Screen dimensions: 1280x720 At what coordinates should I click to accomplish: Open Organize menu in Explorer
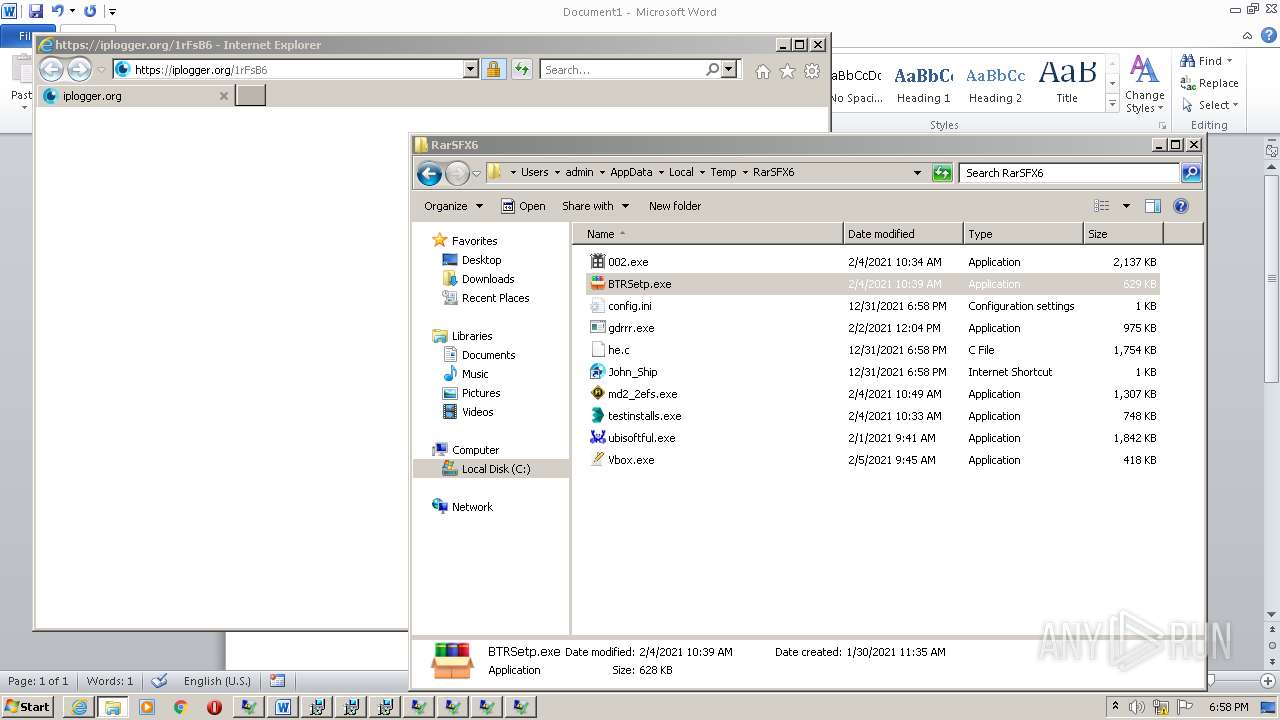[x=453, y=206]
